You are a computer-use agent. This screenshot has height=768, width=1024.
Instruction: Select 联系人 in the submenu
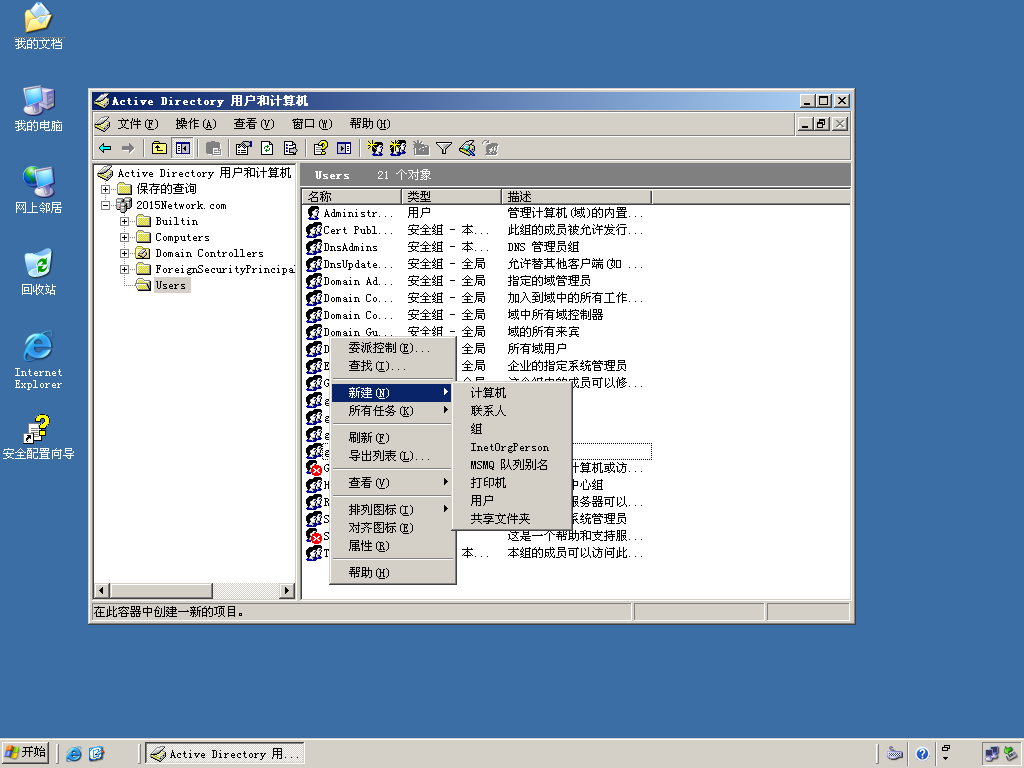pyautogui.click(x=512, y=411)
